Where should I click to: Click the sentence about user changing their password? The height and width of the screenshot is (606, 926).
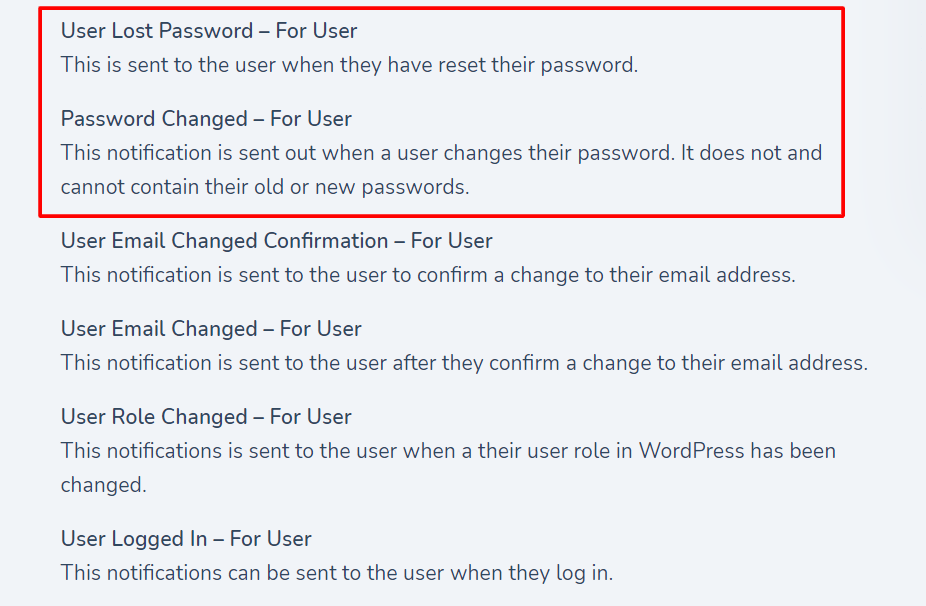coord(368,153)
